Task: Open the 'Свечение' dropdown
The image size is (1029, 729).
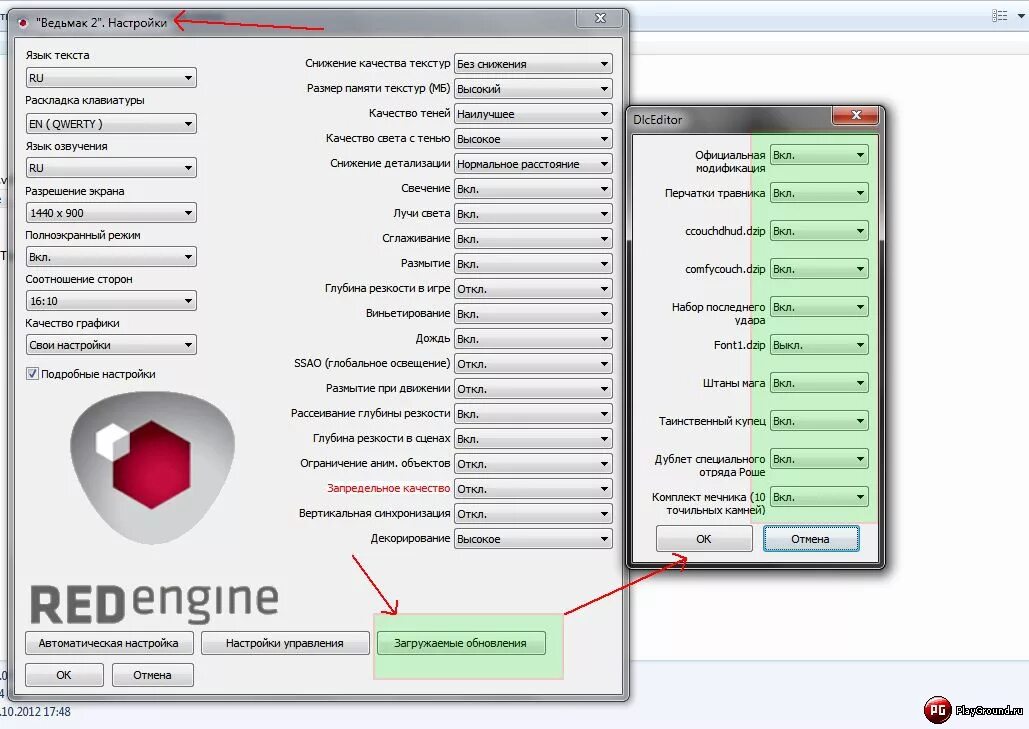Action: [x=533, y=188]
